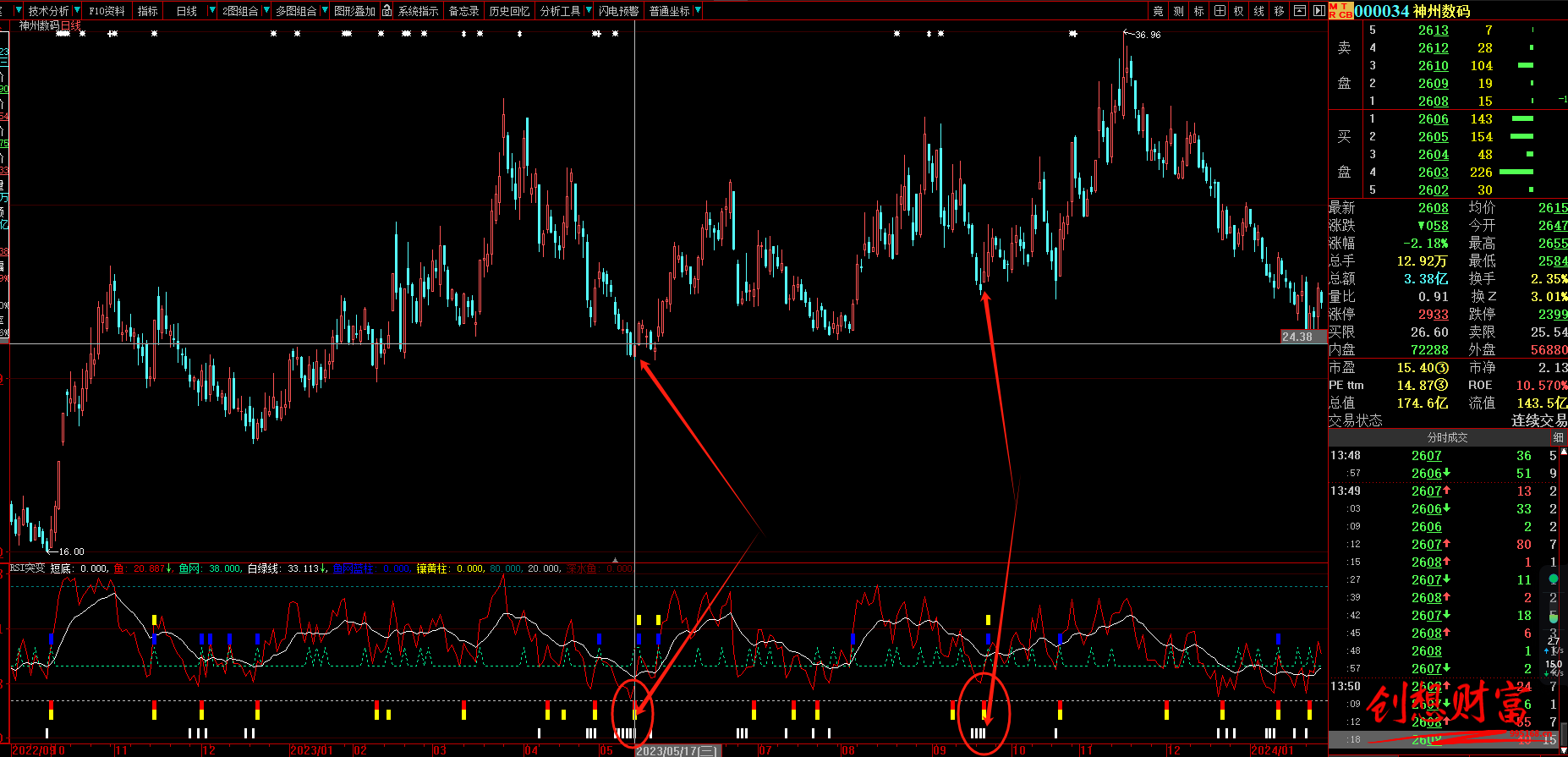Open 系统指示 system indicators
The width and height of the screenshot is (1568, 757).
[x=419, y=11]
